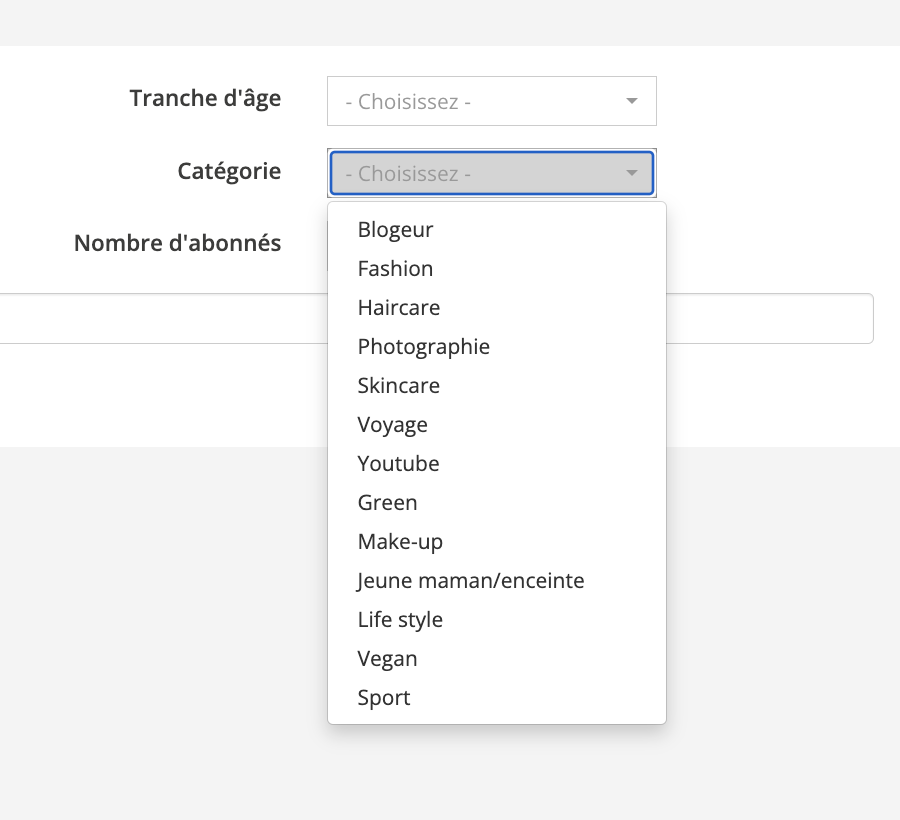Select Sport at the list bottom
900x820 pixels.
coord(385,698)
